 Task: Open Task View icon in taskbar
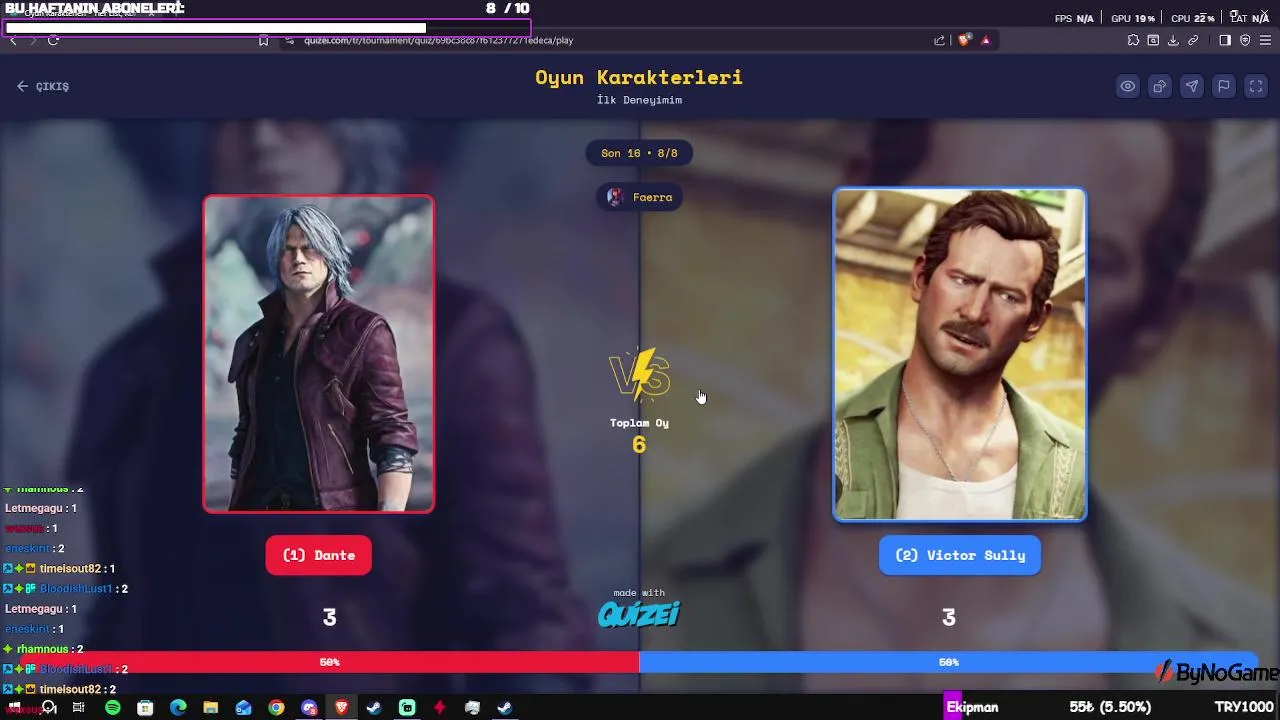[x=78, y=707]
